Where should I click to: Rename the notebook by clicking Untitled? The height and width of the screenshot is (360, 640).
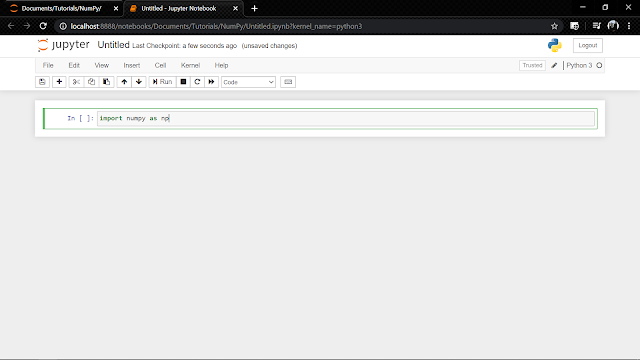pos(113,45)
